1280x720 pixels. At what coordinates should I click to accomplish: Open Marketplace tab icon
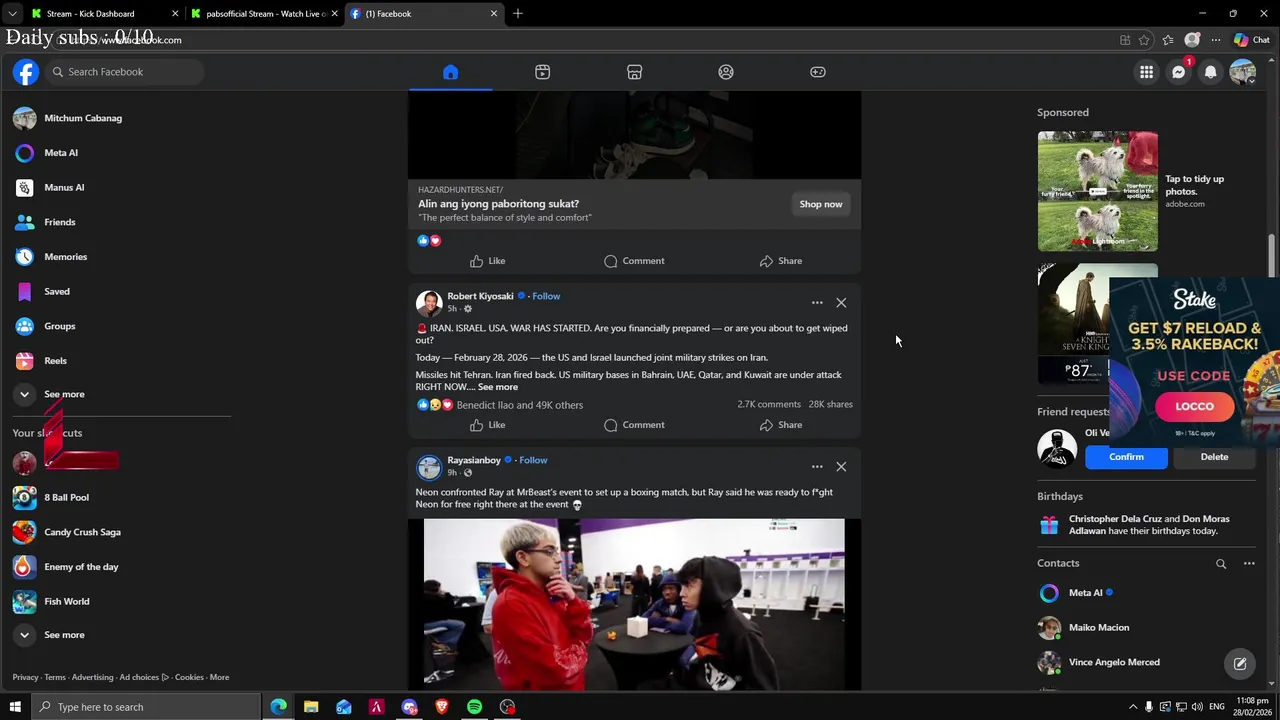(634, 72)
